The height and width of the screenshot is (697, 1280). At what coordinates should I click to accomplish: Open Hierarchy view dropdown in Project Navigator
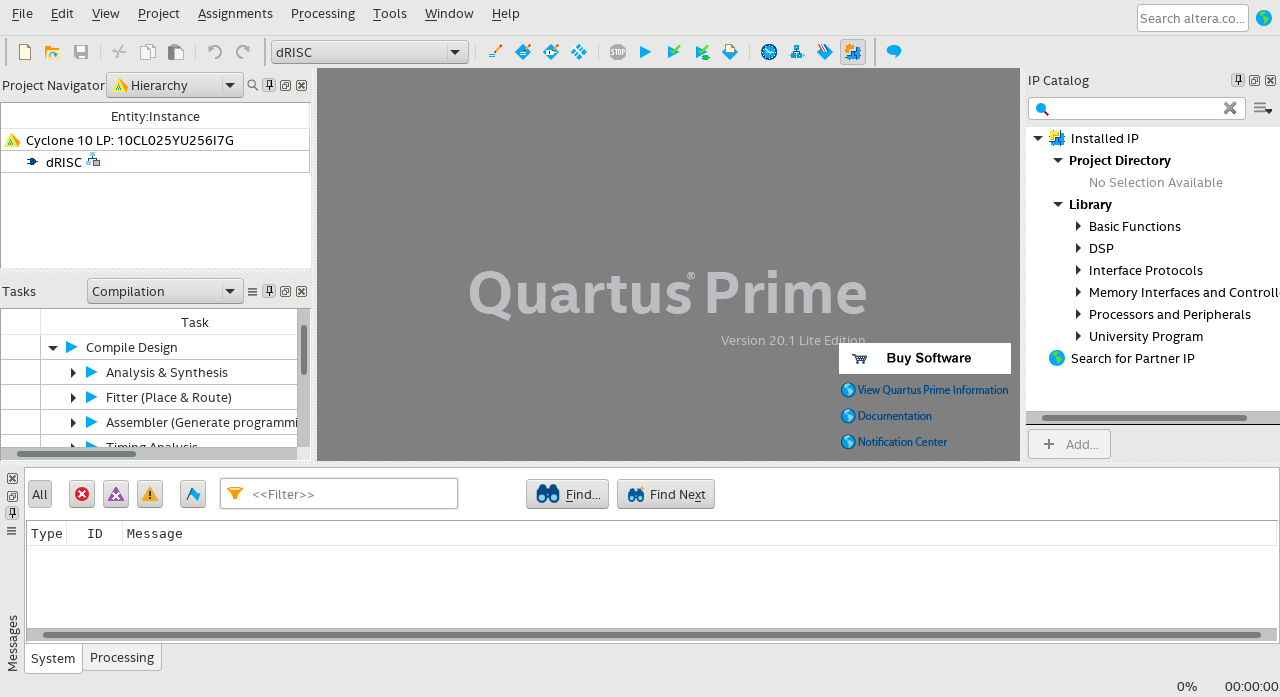click(x=175, y=86)
